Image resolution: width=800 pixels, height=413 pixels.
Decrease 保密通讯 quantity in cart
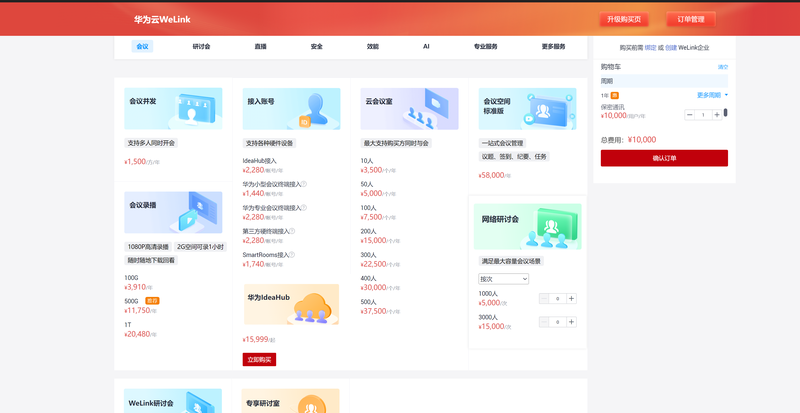[x=690, y=115]
